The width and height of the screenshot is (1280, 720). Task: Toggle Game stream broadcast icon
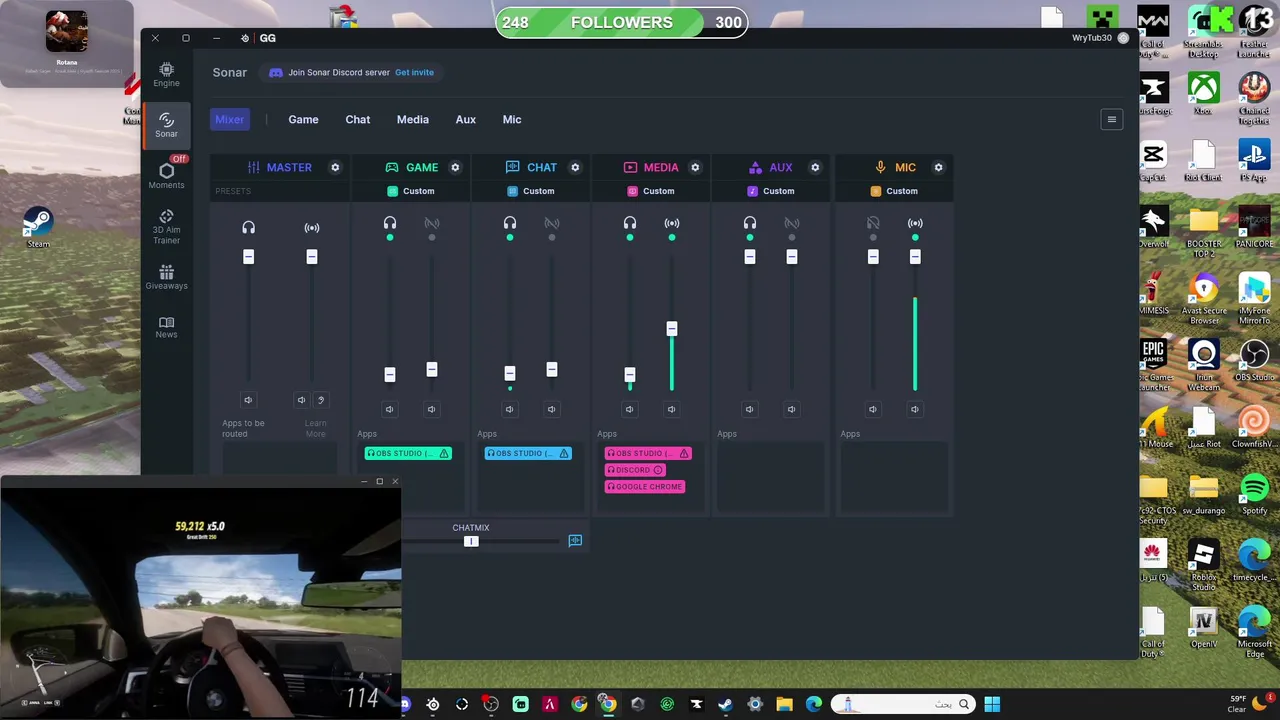(432, 223)
